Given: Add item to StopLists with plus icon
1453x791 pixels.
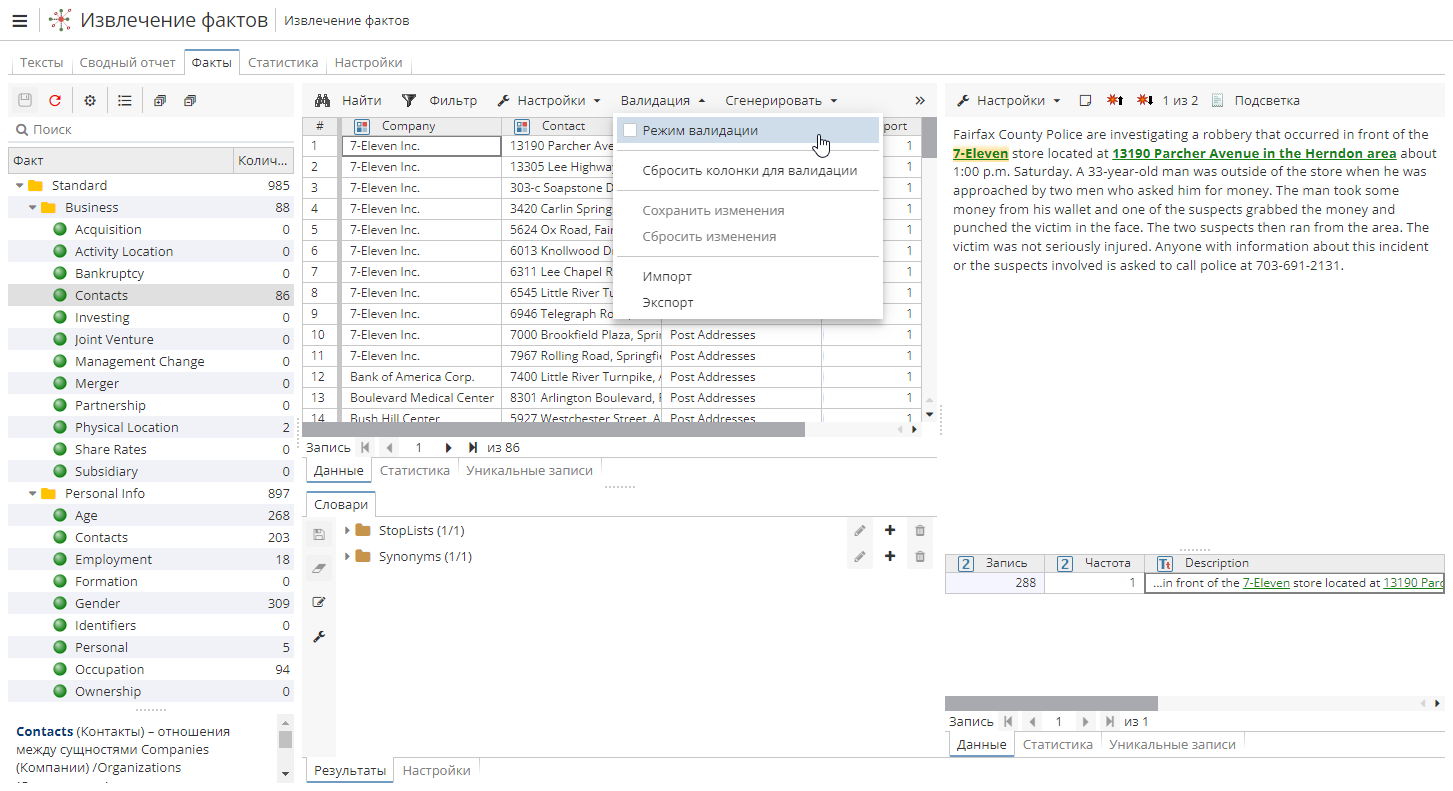Looking at the screenshot, I should click(x=890, y=531).
